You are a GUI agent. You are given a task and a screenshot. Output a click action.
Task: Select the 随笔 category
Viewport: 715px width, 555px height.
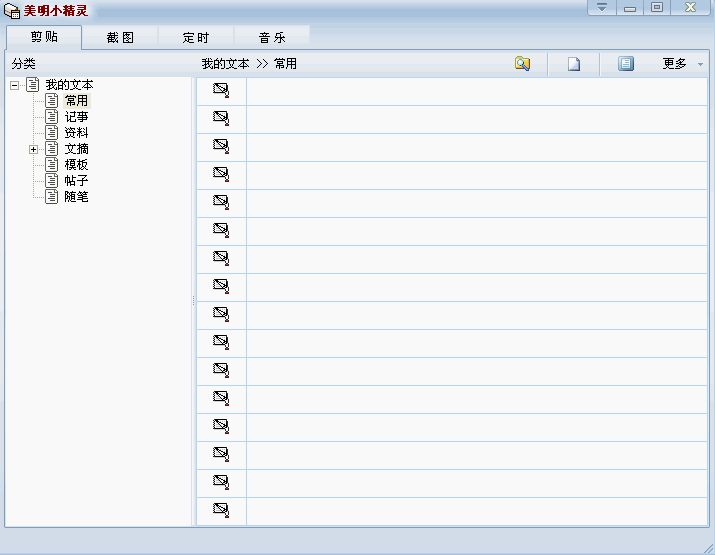coord(76,197)
